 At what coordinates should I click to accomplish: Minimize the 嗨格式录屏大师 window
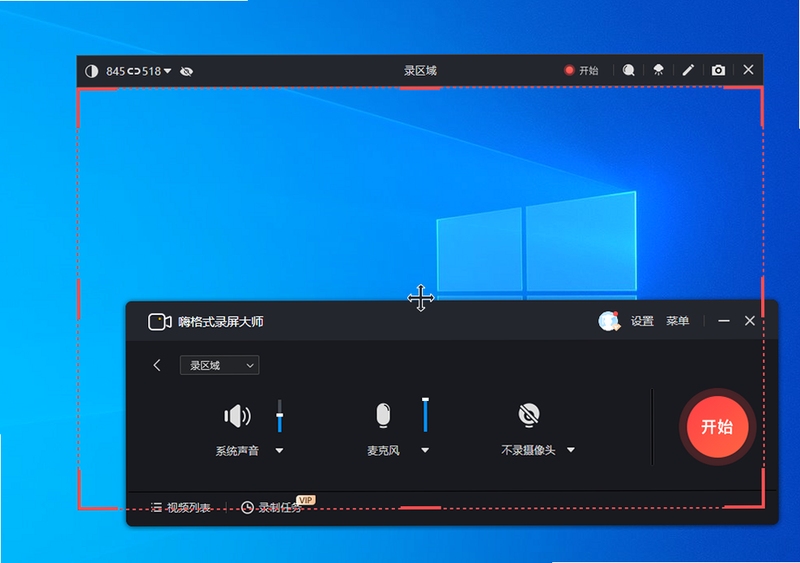[723, 321]
